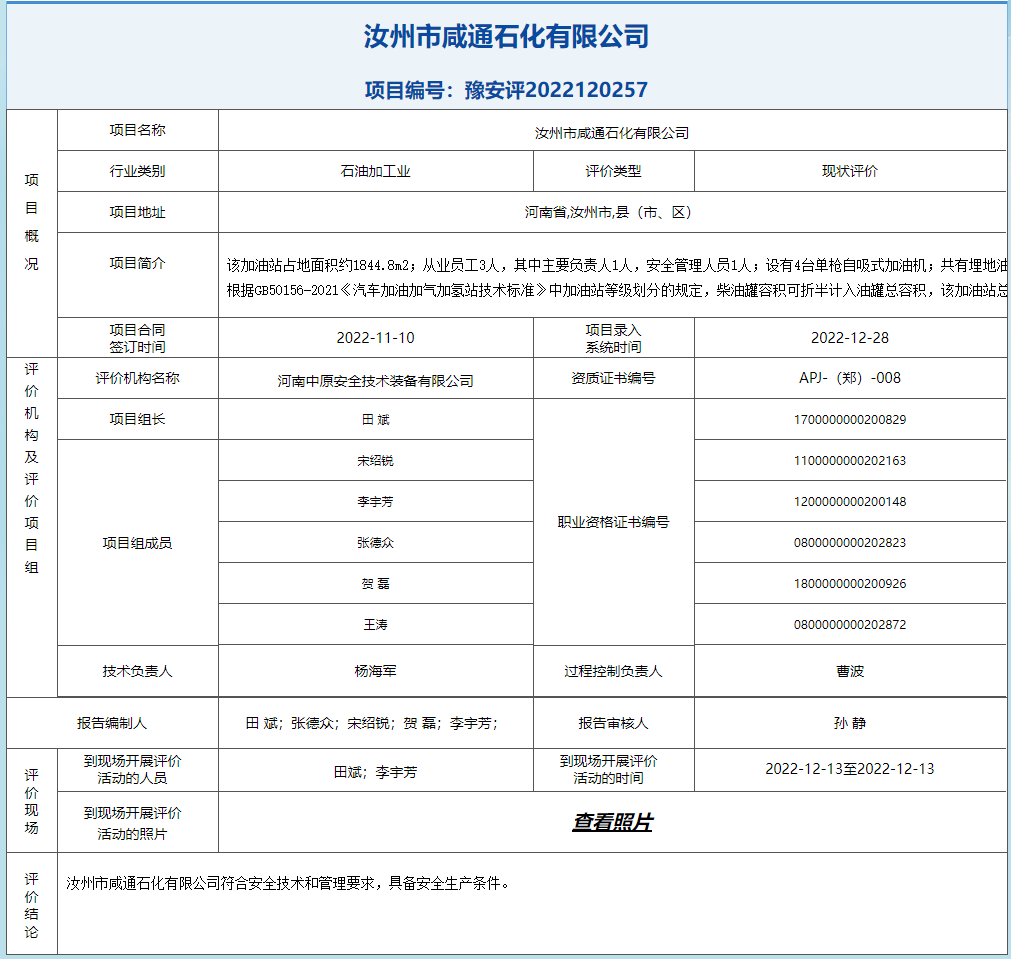Screen dimensions: 1011x959
Task: Click certificate number 1700000000200829
Action: (850, 419)
